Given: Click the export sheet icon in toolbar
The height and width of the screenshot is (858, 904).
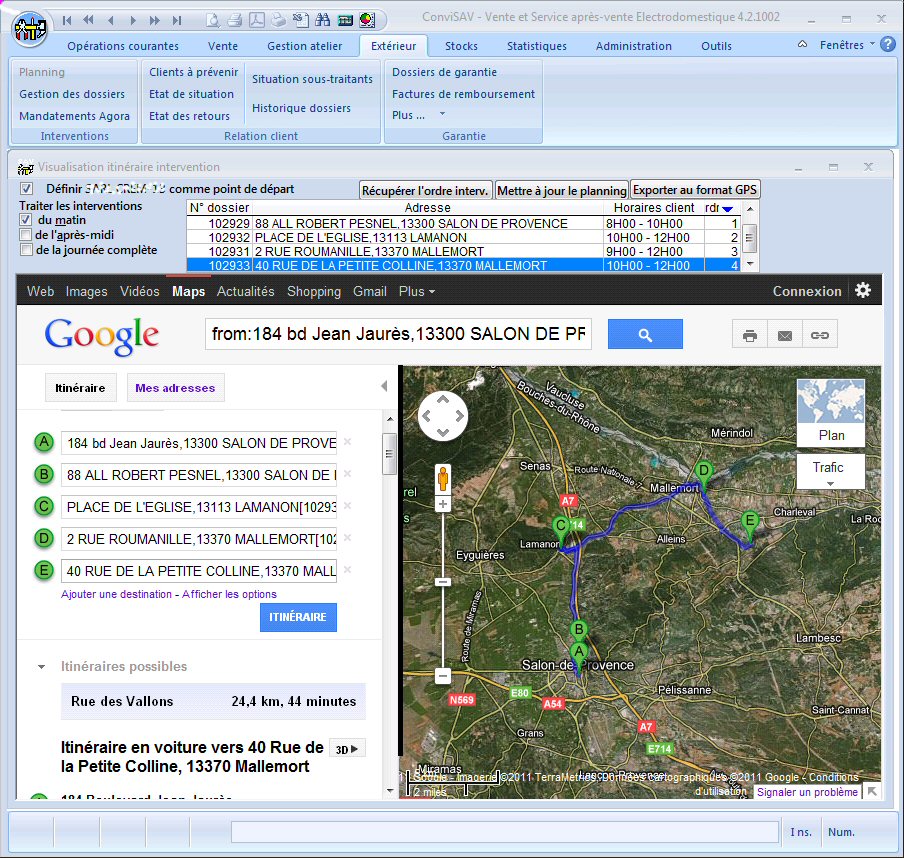Looking at the screenshot, I should [300, 20].
